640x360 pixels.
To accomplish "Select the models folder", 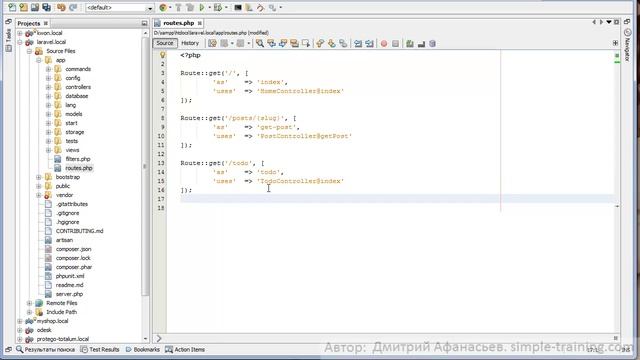I will [x=73, y=114].
